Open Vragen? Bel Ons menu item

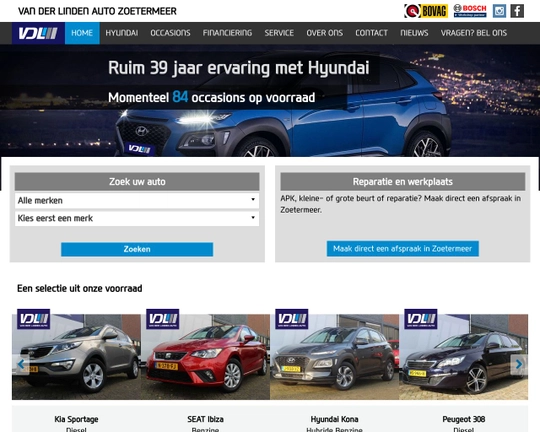[474, 33]
